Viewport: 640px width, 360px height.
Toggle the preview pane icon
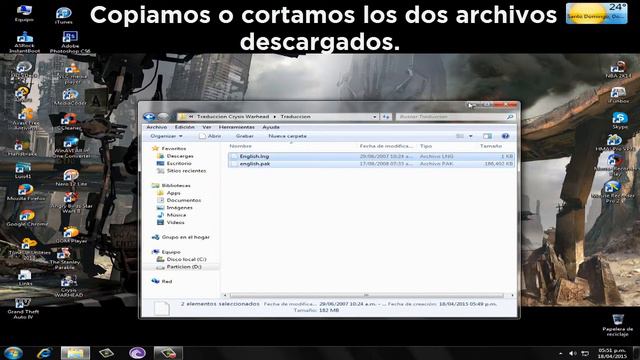[487, 136]
